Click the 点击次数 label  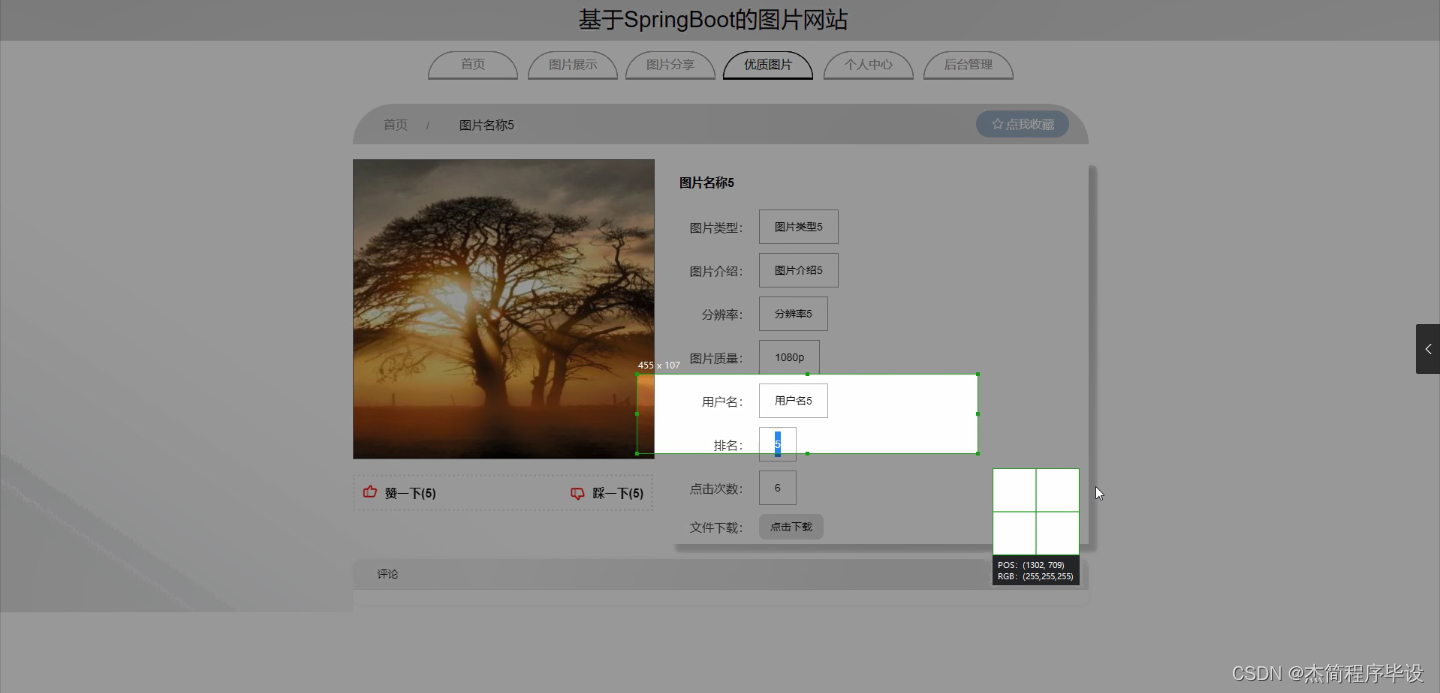pos(716,489)
